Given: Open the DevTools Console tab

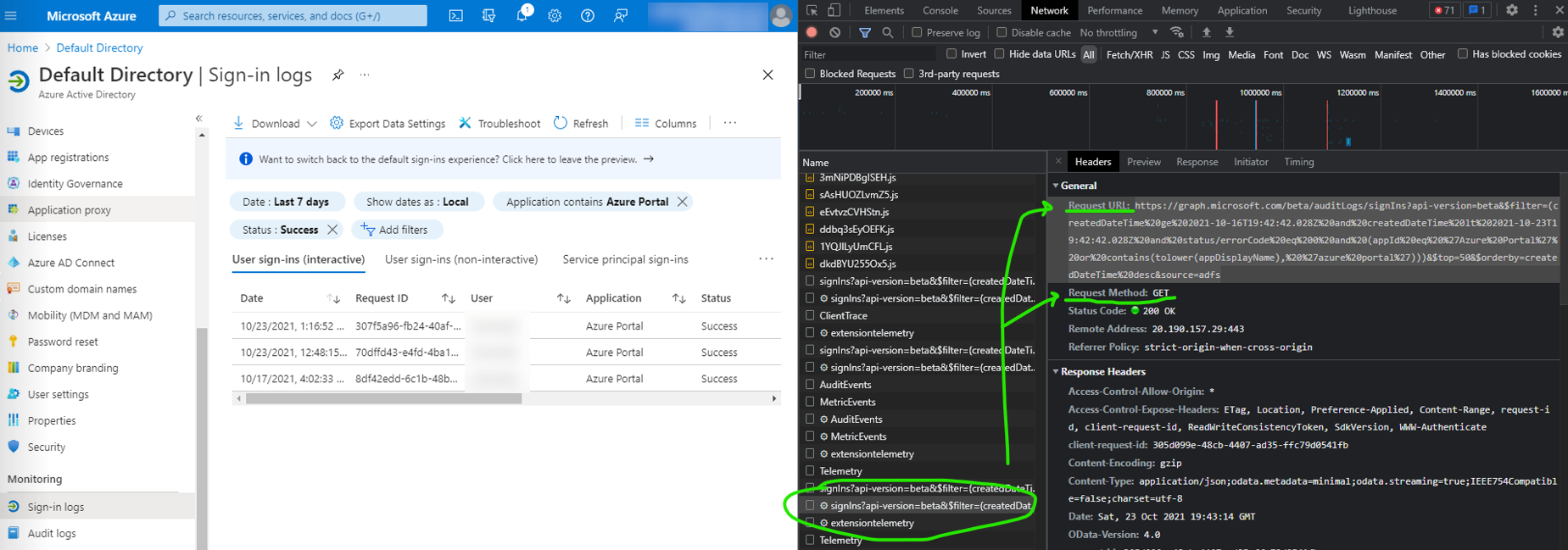Looking at the screenshot, I should click(x=940, y=10).
